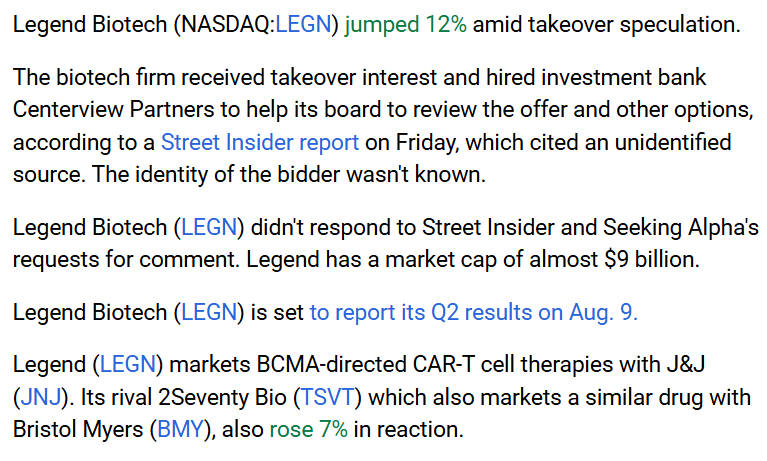Click LEGN ticker before 'is set'
The width and height of the screenshot is (767, 461).
[x=209, y=313]
